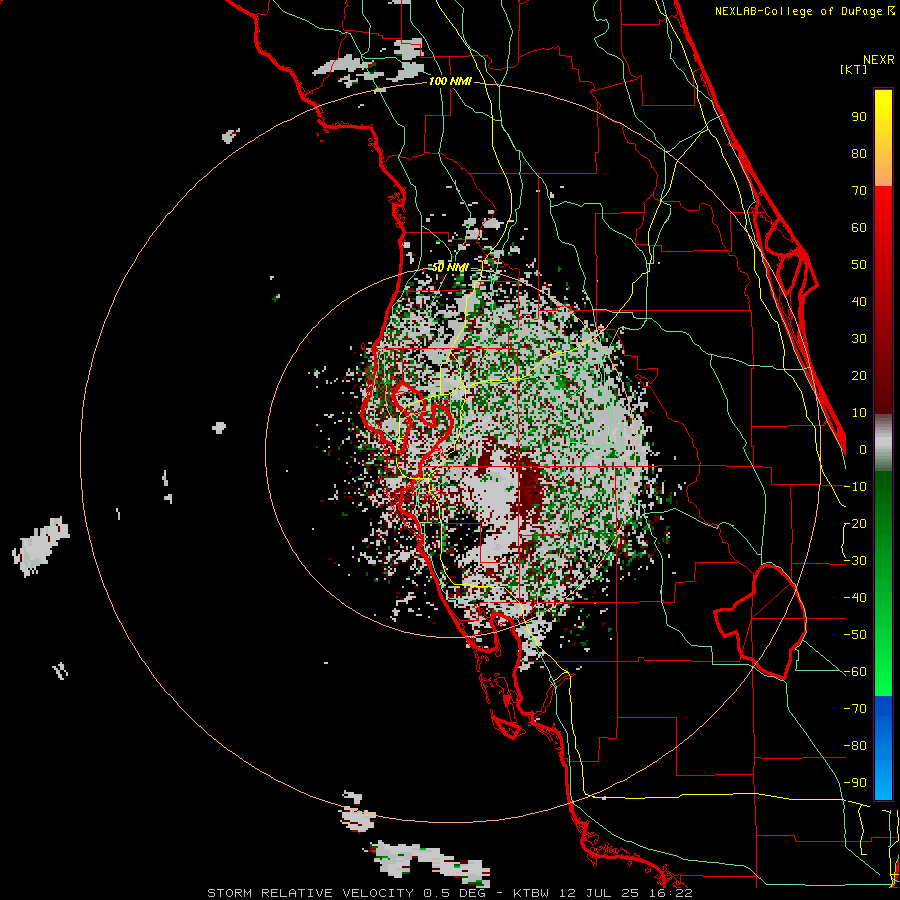Click the NEXR label above the color scale
900x900 pixels.
(878, 59)
